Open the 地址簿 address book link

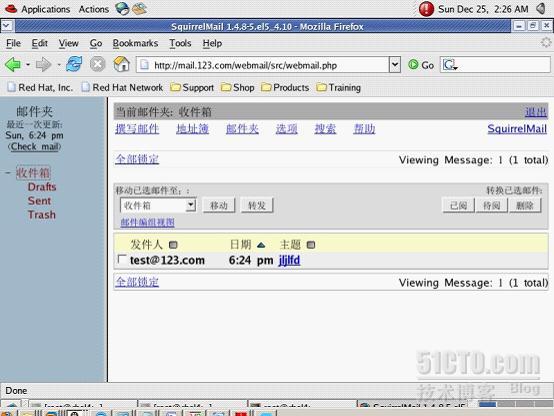point(193,129)
